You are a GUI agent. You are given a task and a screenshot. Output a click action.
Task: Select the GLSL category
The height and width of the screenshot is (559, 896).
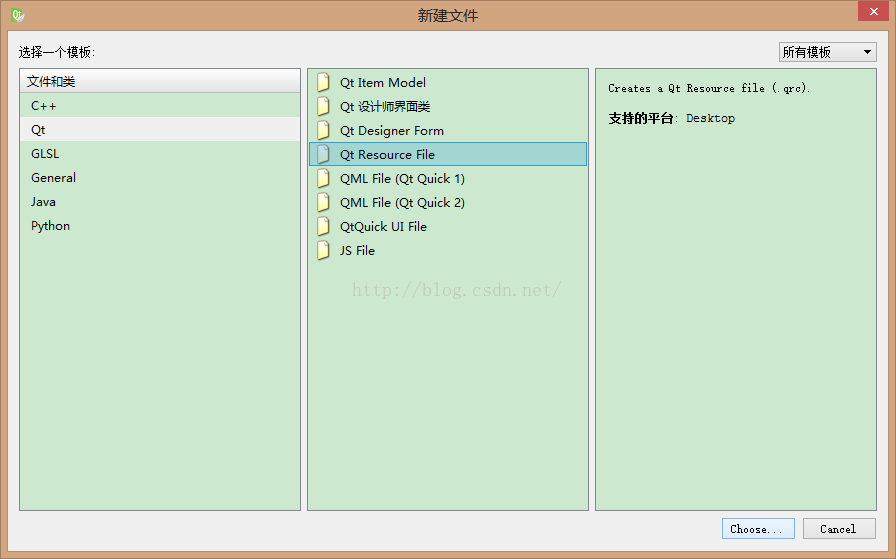pos(160,154)
